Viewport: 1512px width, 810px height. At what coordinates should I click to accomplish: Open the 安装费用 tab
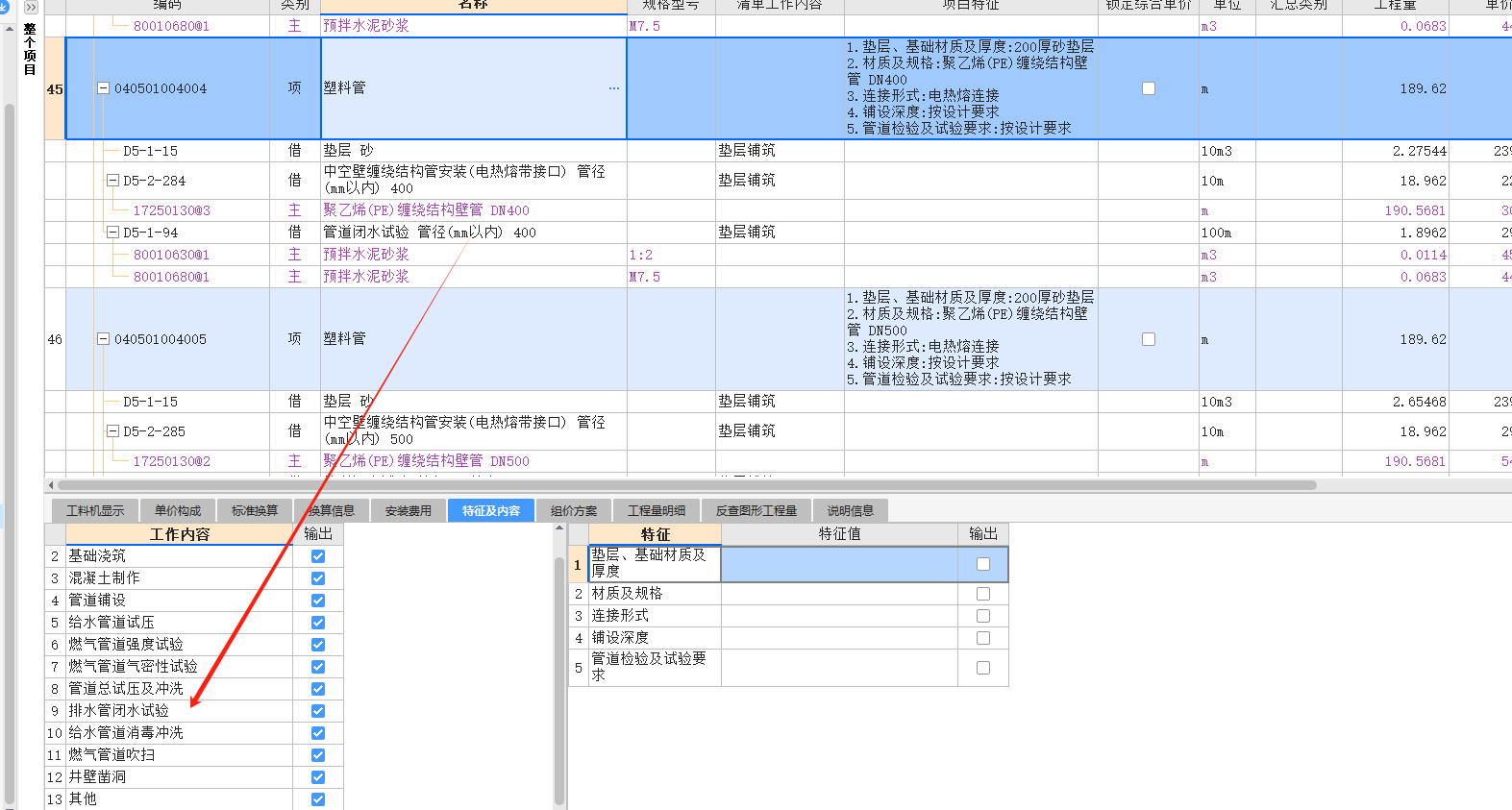(x=409, y=510)
